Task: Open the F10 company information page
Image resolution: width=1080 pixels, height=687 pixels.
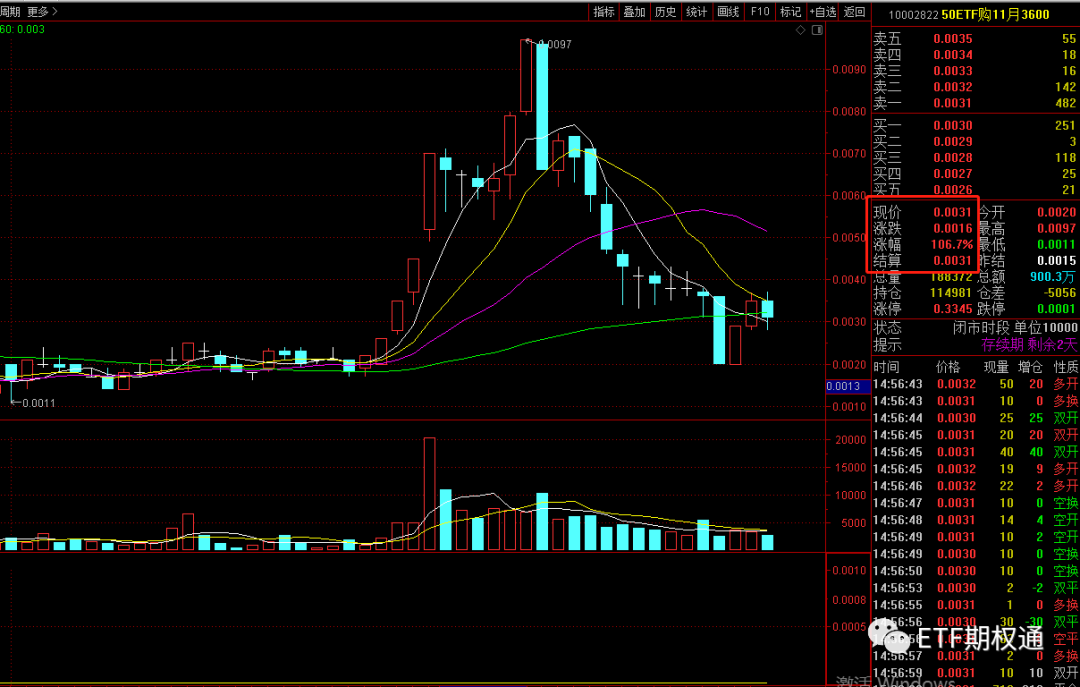Action: (x=760, y=11)
